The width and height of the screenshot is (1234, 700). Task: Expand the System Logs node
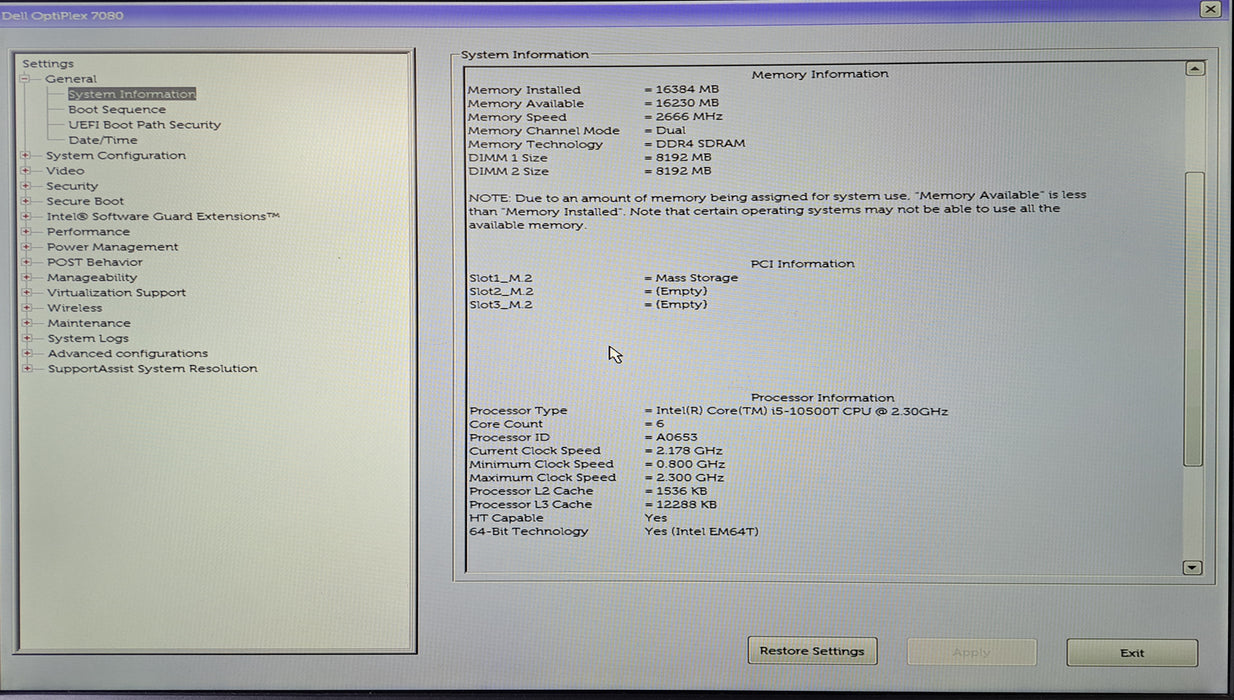pyautogui.click(x=26, y=338)
